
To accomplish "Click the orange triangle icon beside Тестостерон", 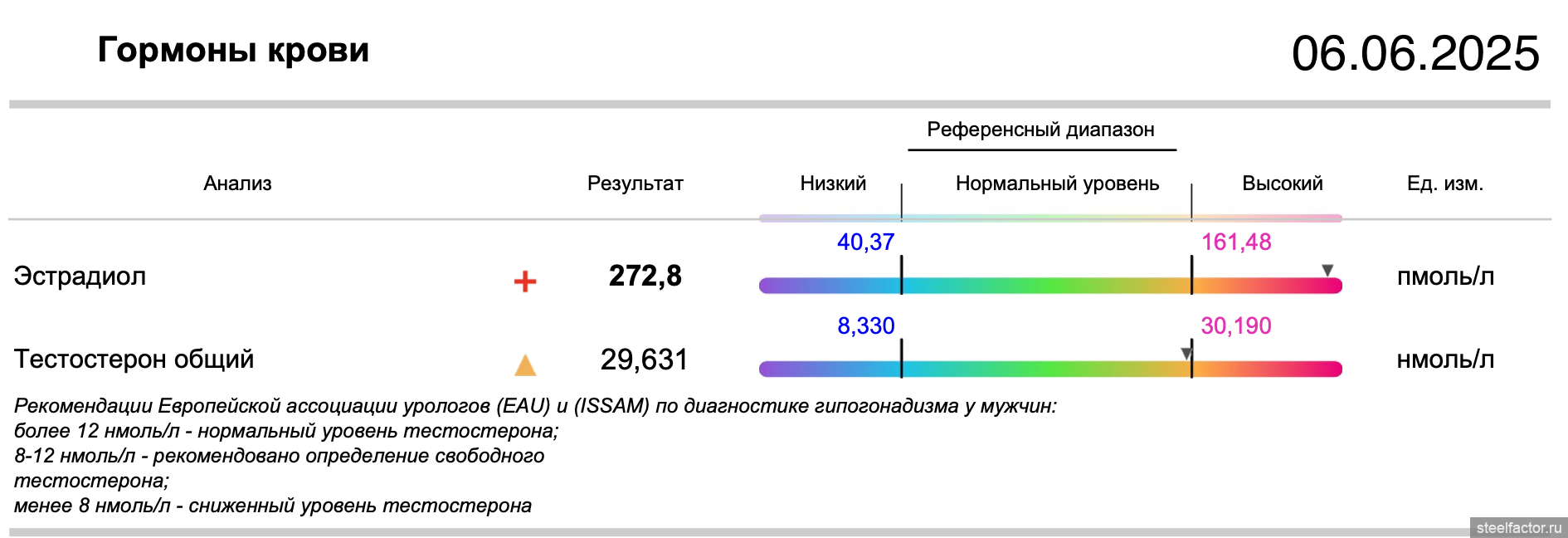I will (524, 365).
